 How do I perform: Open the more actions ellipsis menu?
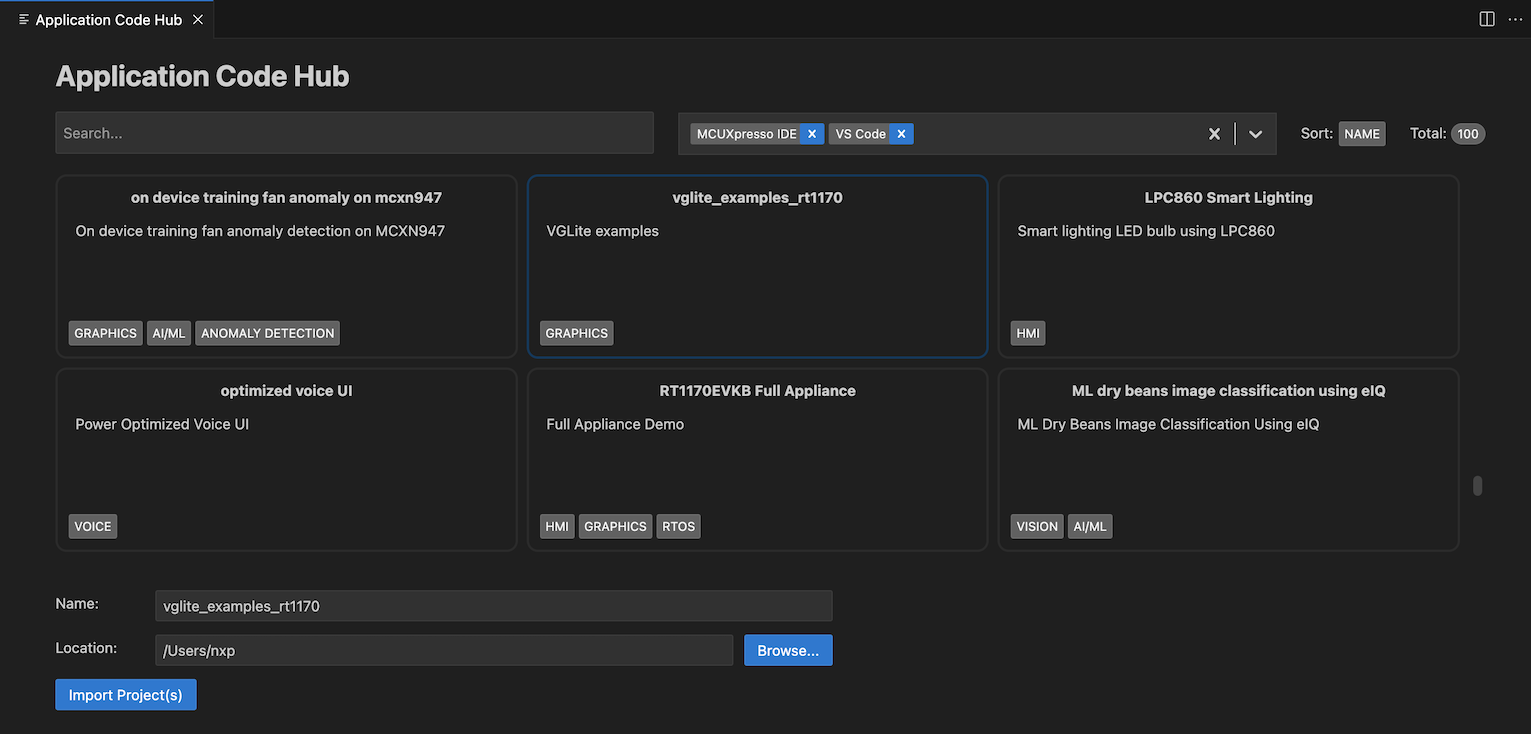click(1515, 18)
